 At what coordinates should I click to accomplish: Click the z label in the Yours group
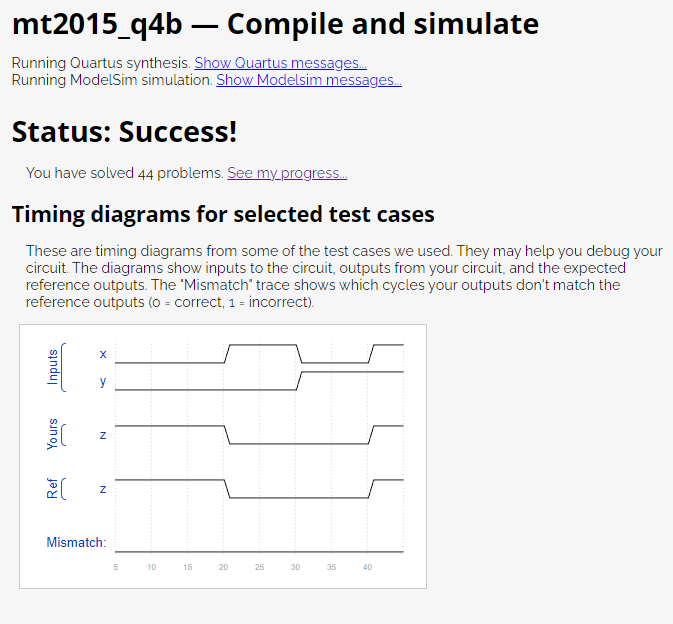click(x=102, y=435)
